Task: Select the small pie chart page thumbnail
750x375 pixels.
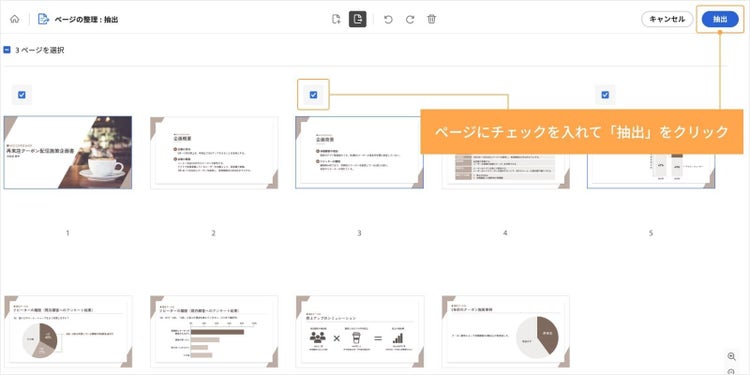Action: click(x=68, y=332)
